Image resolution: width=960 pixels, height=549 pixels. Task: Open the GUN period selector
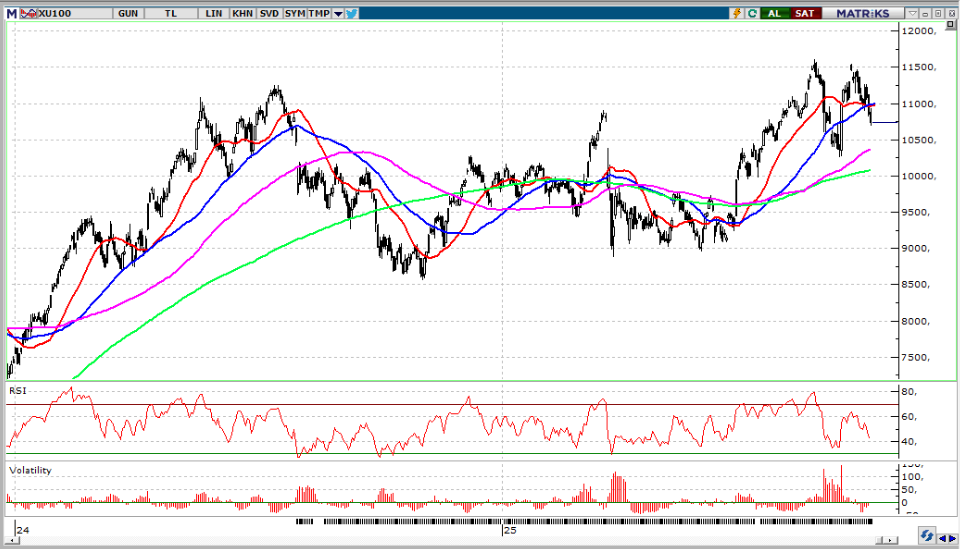[x=128, y=13]
